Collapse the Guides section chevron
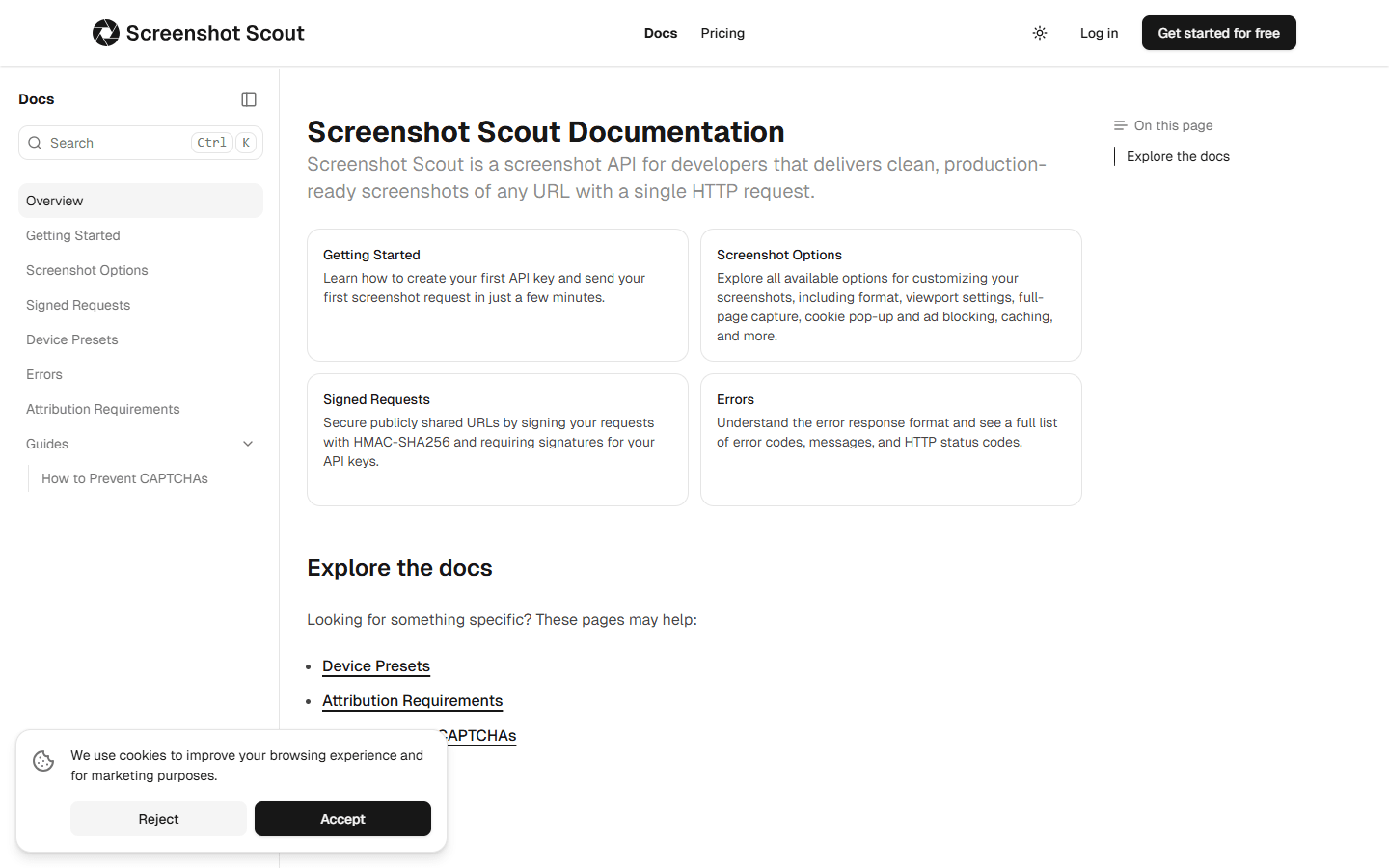Image resolution: width=1389 pixels, height=868 pixels. (248, 444)
